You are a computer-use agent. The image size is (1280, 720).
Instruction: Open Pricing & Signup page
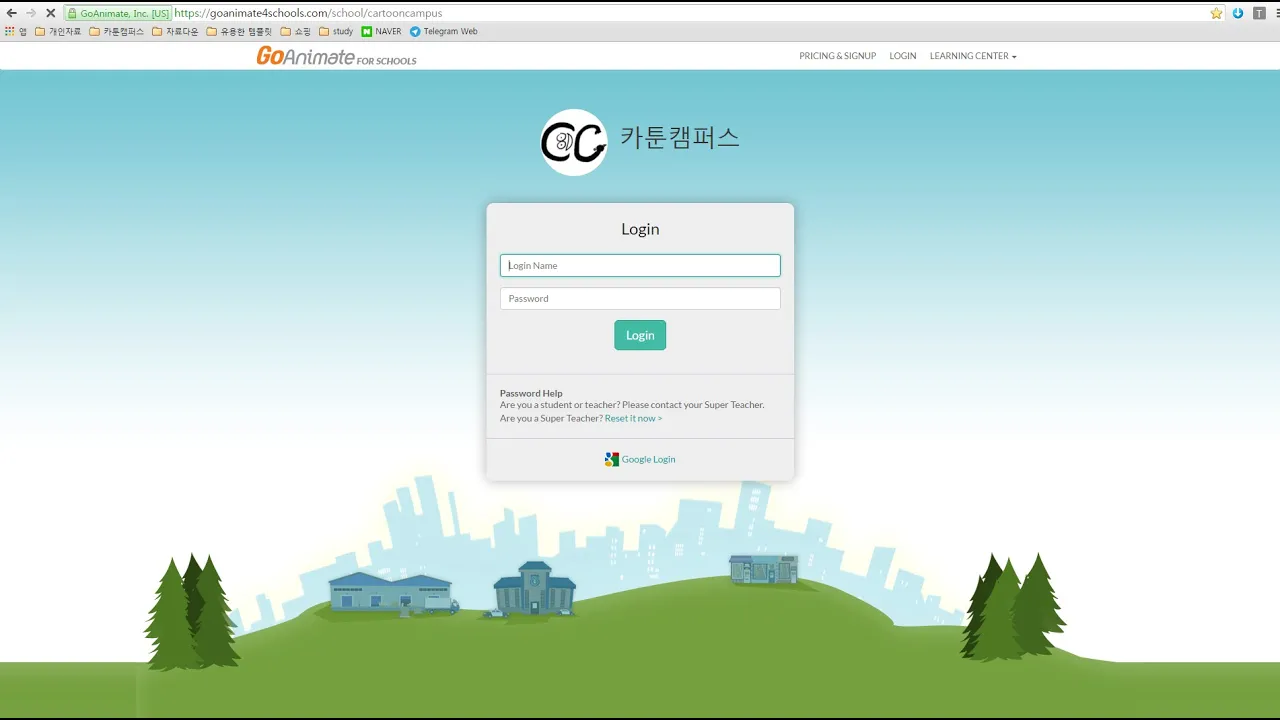837,56
